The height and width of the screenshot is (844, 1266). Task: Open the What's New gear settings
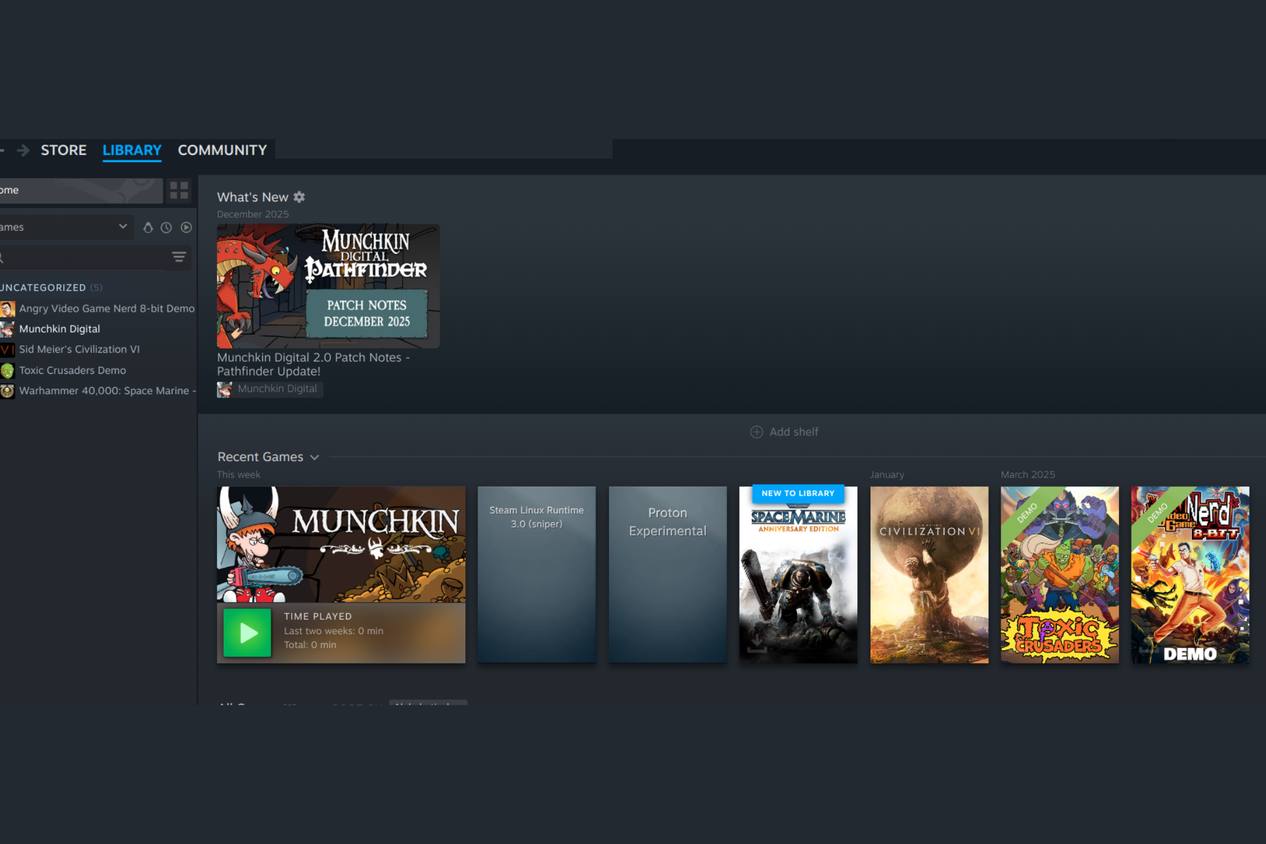pyautogui.click(x=299, y=197)
